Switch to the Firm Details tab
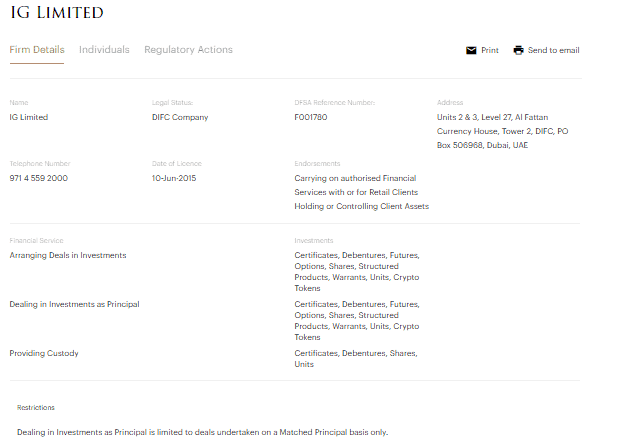The width and height of the screenshot is (619, 442). pos(37,50)
